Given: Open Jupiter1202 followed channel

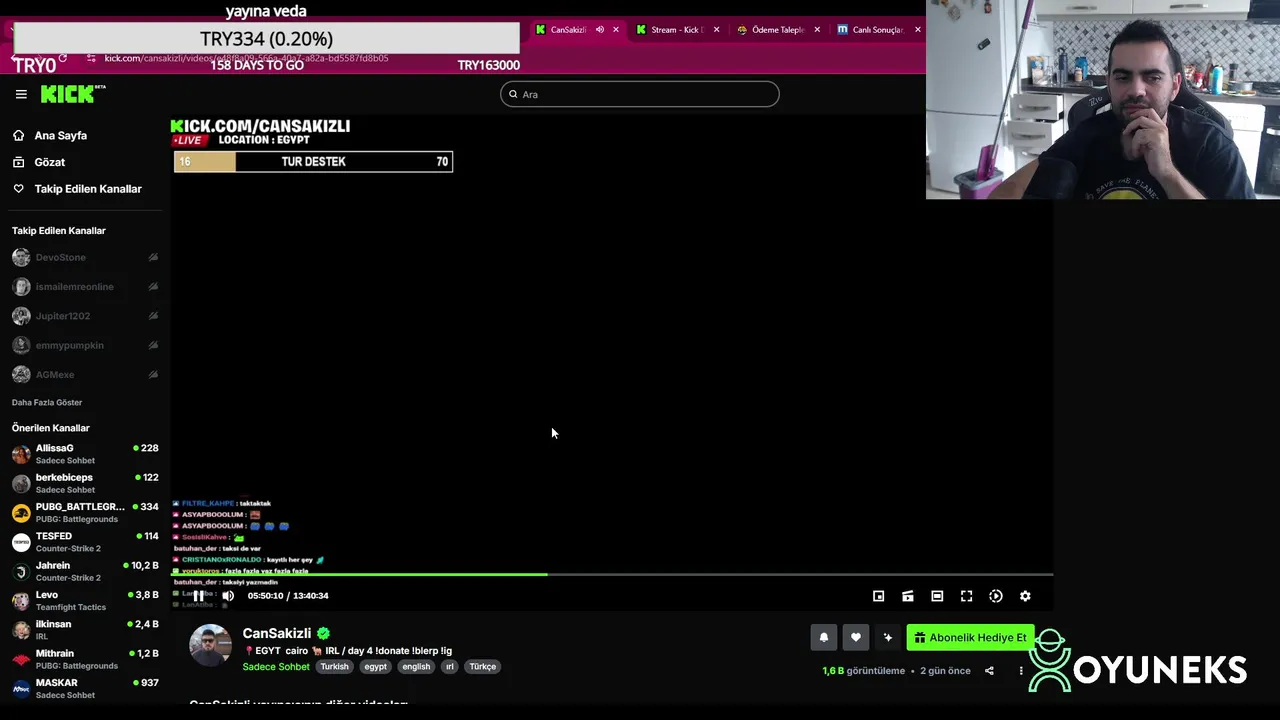Looking at the screenshot, I should [63, 316].
